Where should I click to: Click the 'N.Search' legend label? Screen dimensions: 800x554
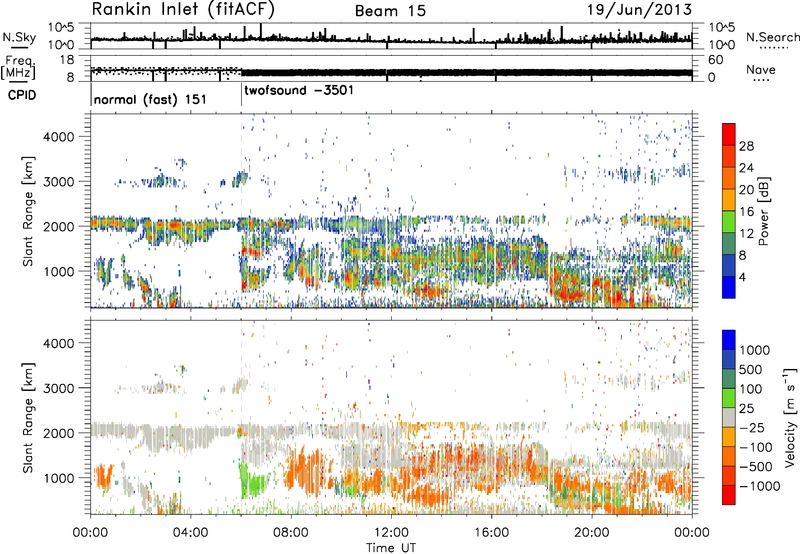[x=772, y=37]
